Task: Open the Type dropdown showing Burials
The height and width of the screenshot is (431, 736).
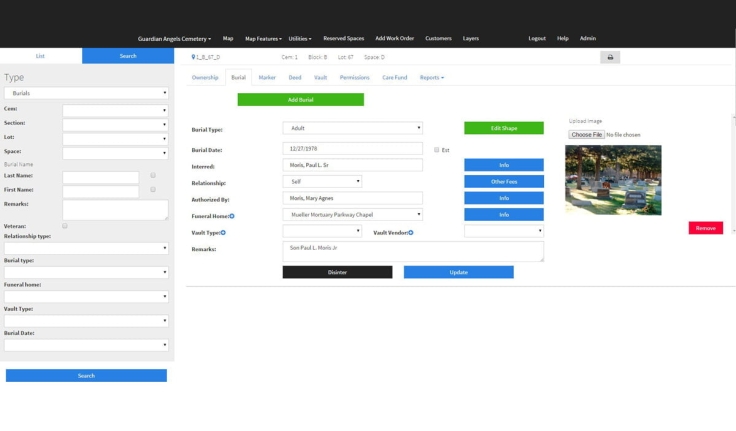Action: (x=86, y=93)
